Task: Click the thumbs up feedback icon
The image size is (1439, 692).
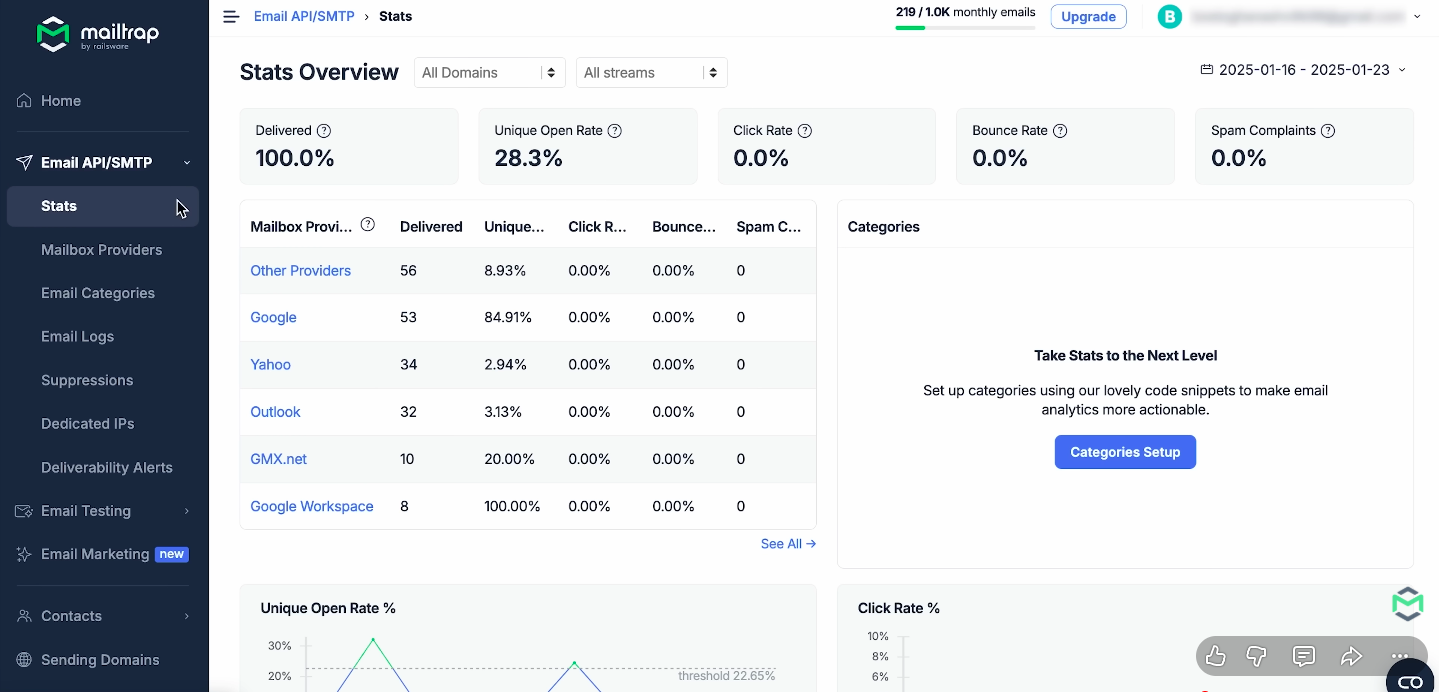Action: click(1216, 656)
